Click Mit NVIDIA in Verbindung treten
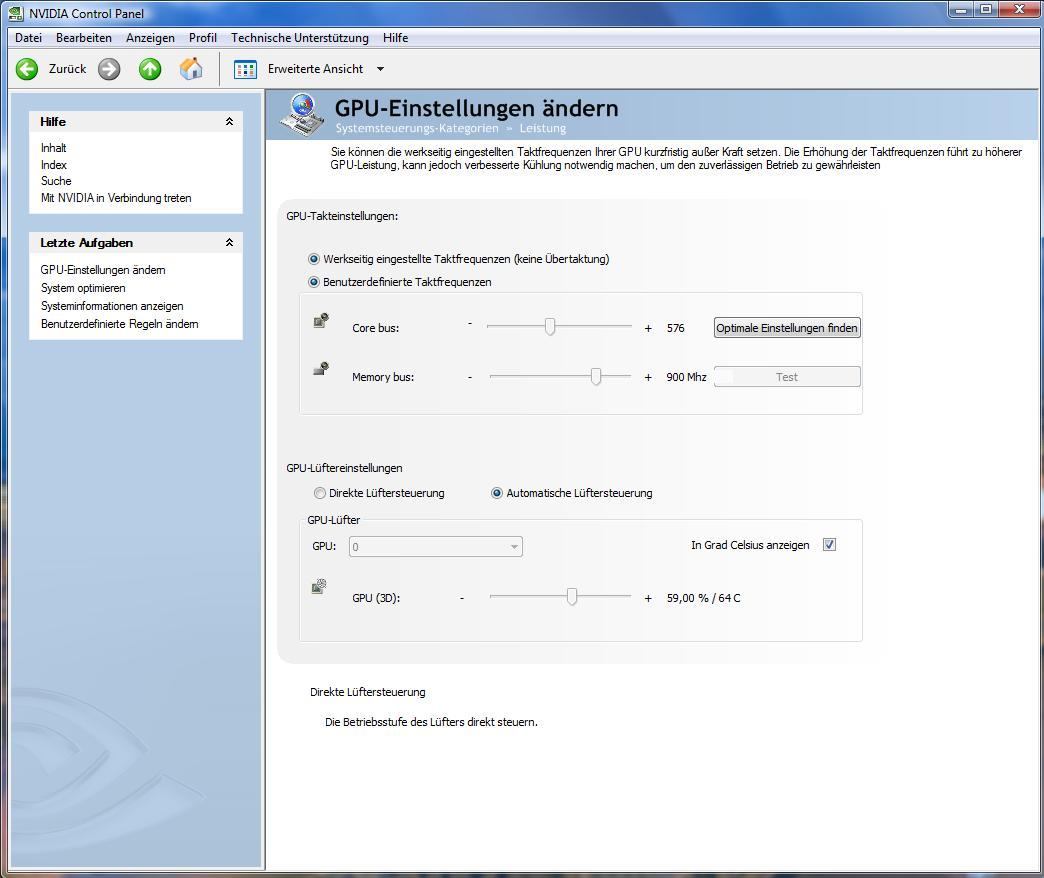Screen dimensions: 1044x878 116,198
